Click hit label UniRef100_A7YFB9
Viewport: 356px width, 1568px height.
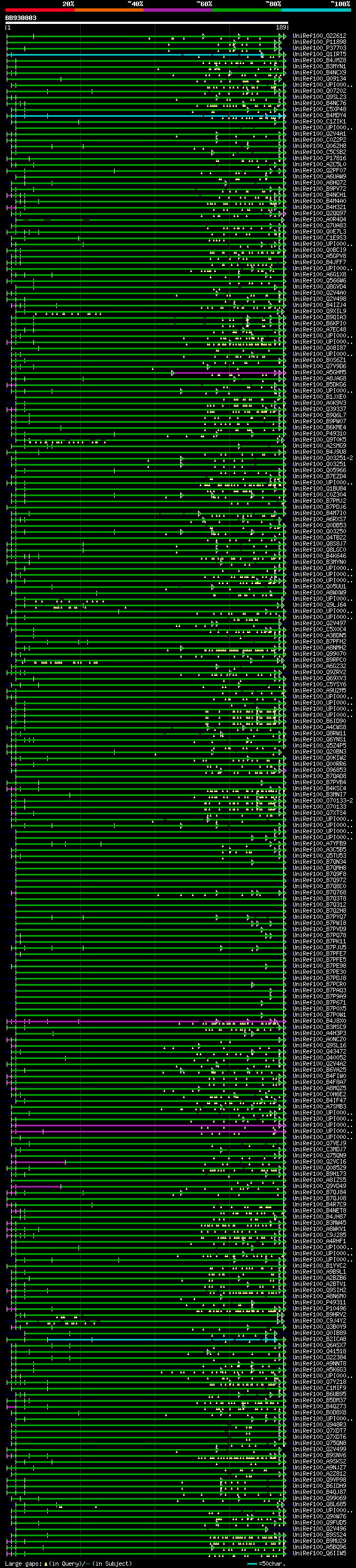319,844
